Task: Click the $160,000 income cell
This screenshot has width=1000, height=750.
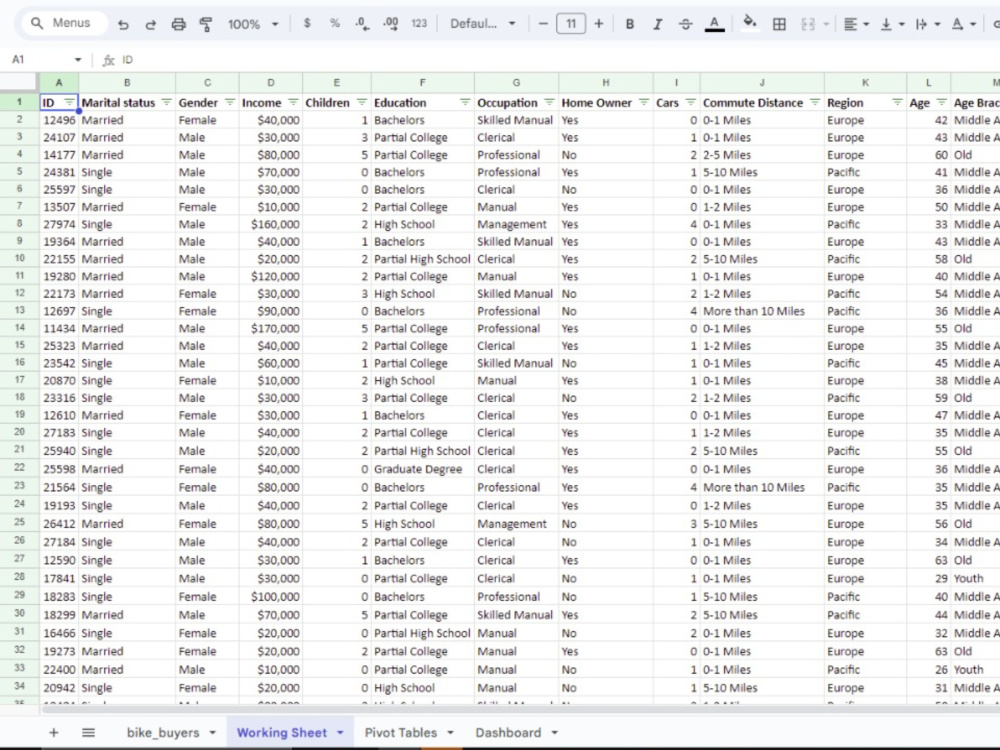Action: click(x=270, y=224)
